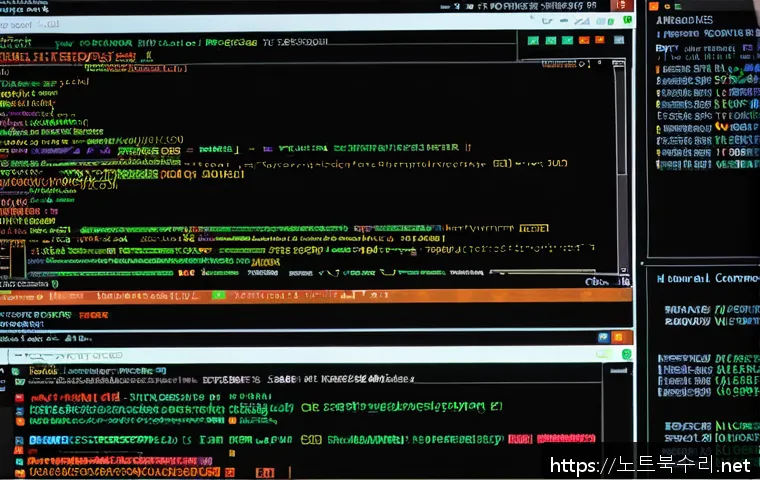Image resolution: width=760 pixels, height=480 pixels.
Task: Click the orange boxed label in the lower window's bottom row
Action: [265, 473]
